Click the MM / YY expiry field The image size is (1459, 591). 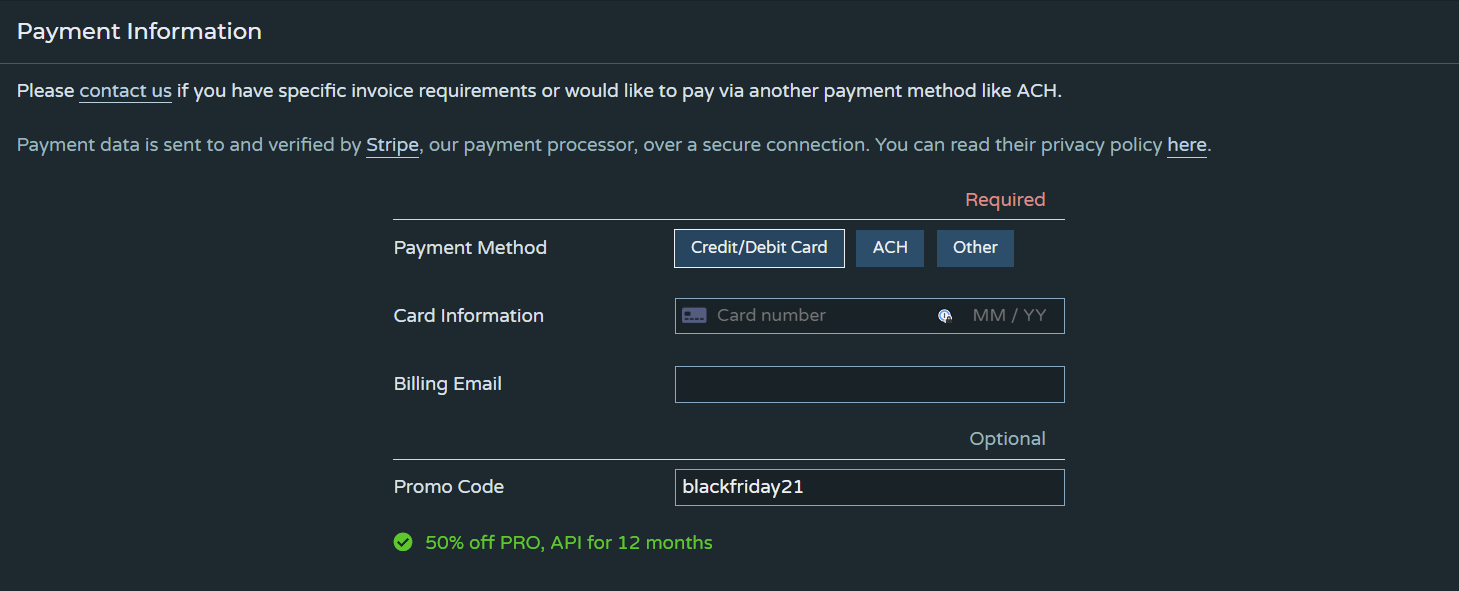[x=1009, y=315]
